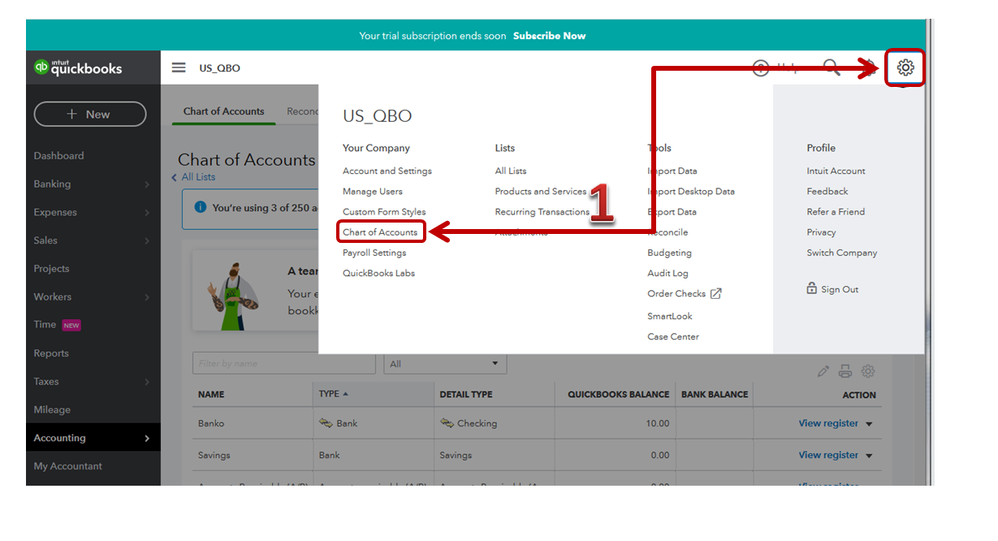Open SmartLook under Tools

tap(670, 316)
